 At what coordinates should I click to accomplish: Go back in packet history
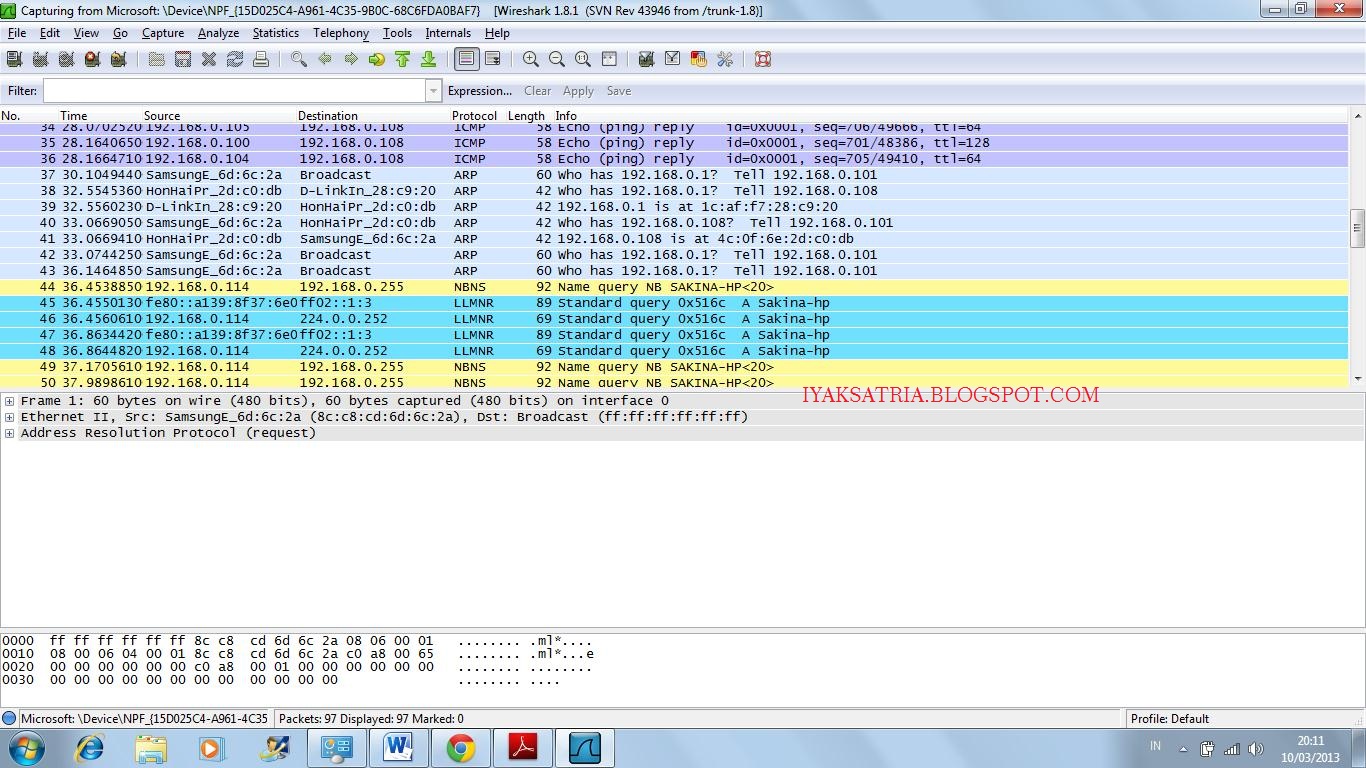click(325, 59)
